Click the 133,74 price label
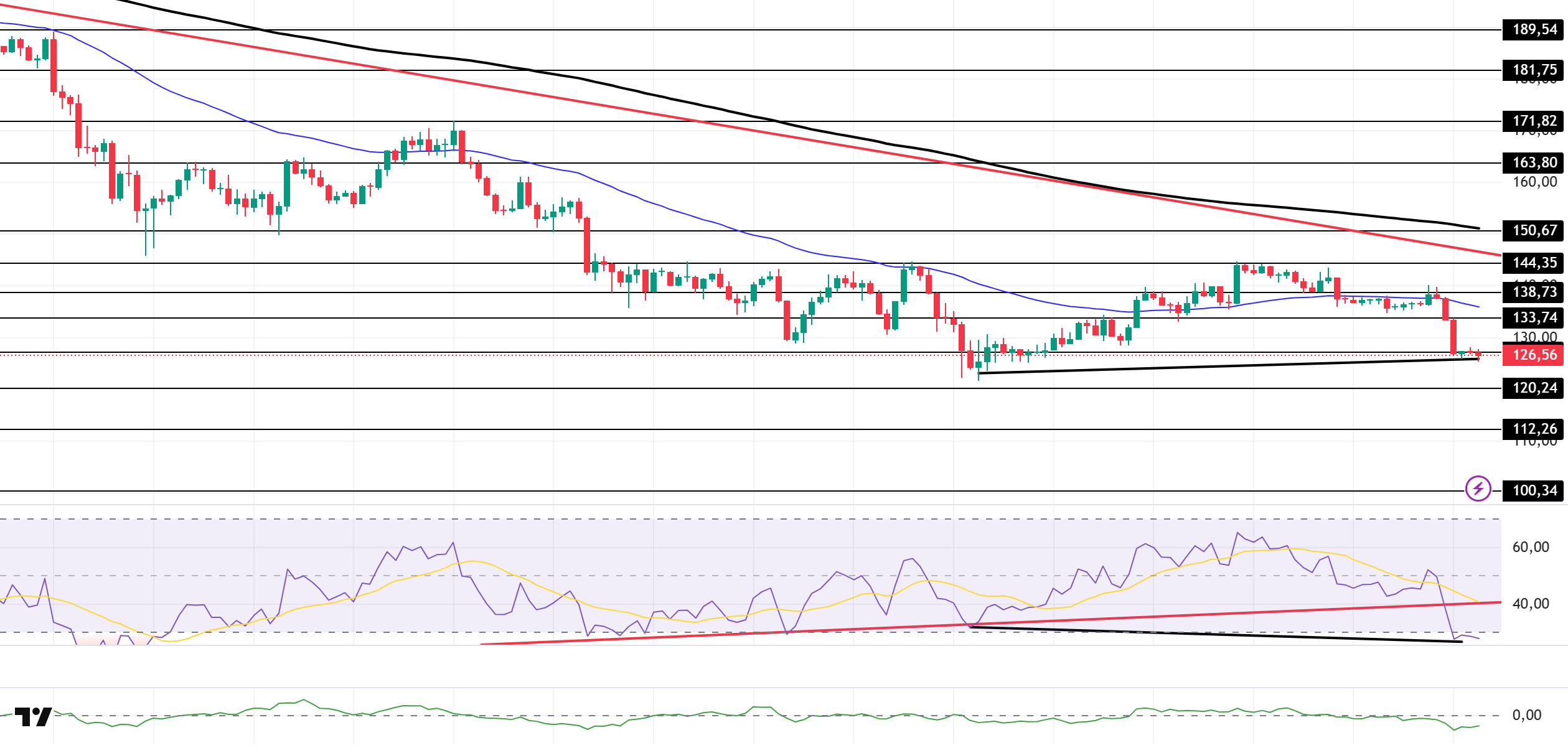 tap(1534, 317)
